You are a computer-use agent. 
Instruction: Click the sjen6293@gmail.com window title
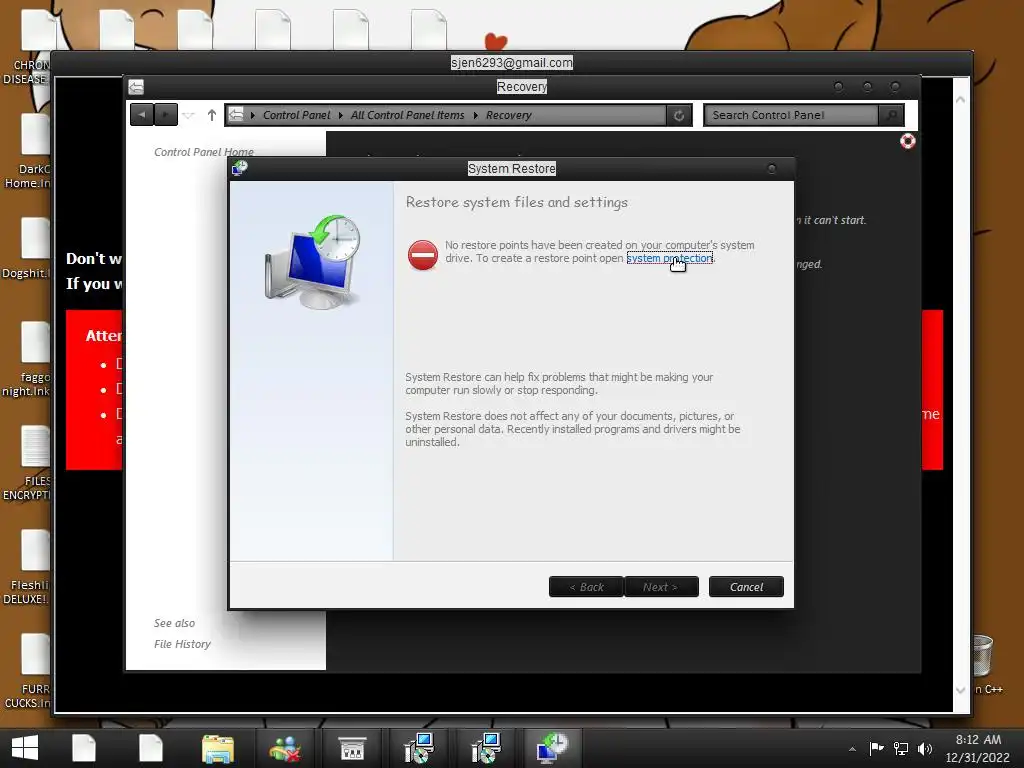[x=511, y=63]
